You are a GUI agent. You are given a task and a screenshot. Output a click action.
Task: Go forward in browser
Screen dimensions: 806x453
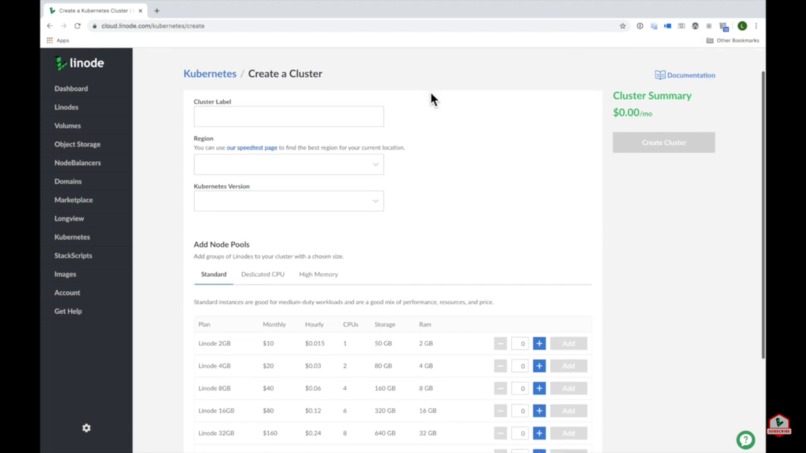coord(64,26)
